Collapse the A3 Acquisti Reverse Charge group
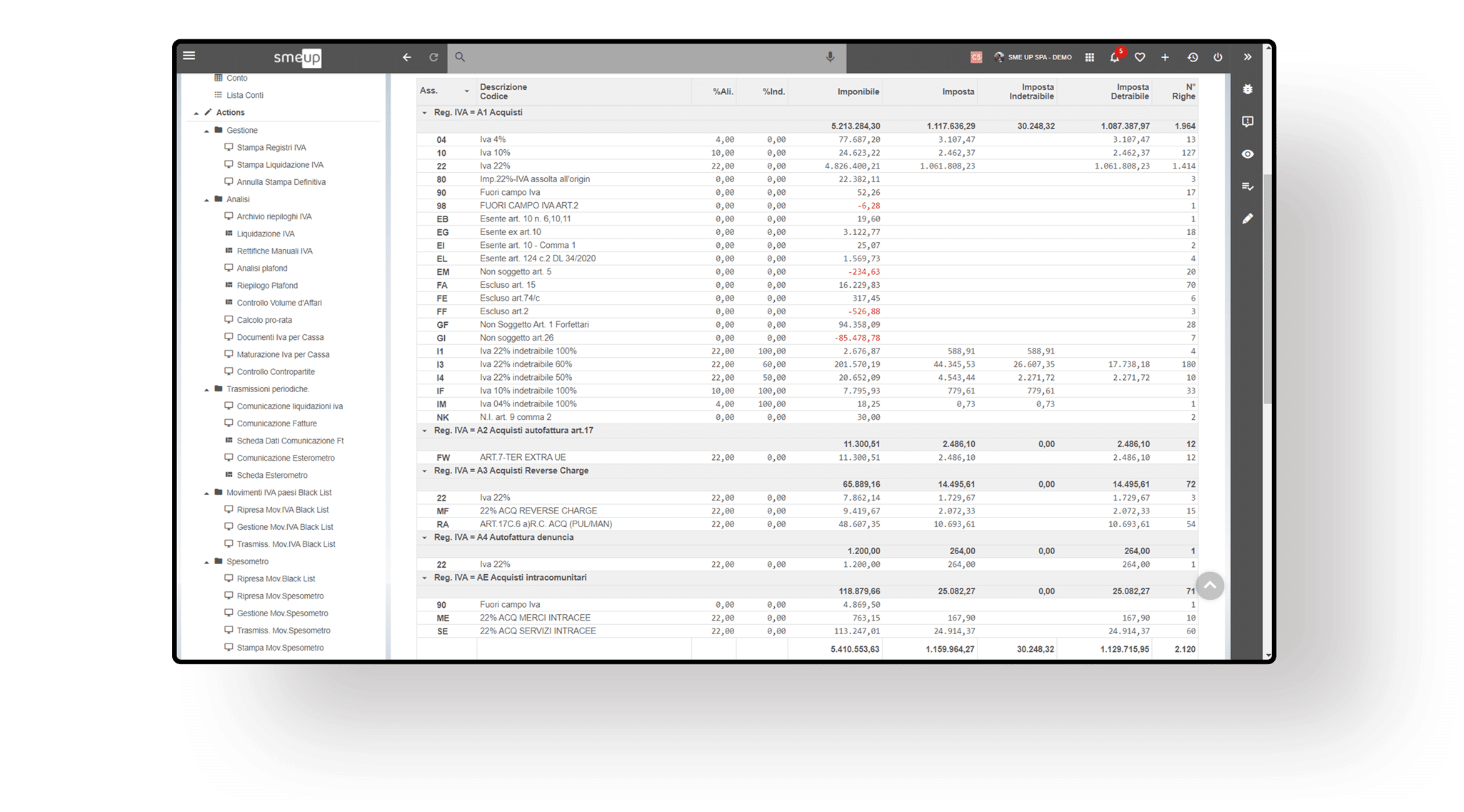This screenshot has height=812, width=1464. click(424, 471)
